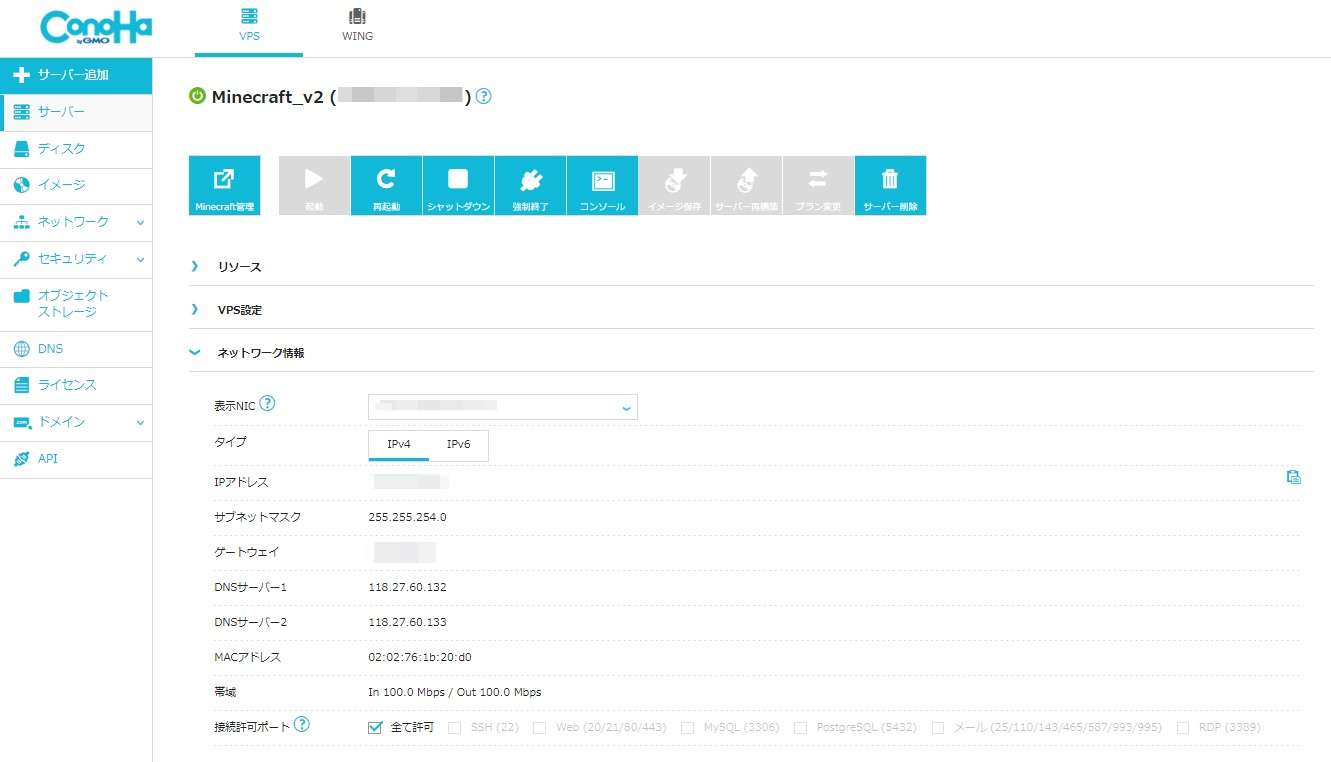Screen dimensions: 1331x762
Task: Click the サーバー再構築 rebuild button
Action: pos(746,185)
